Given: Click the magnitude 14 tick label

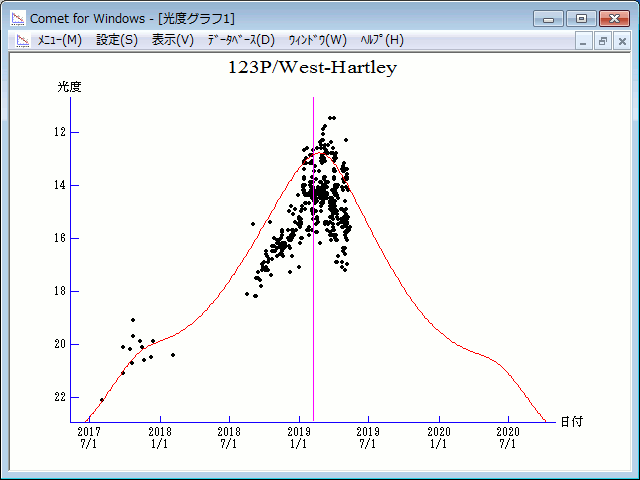Looking at the screenshot, I should 61,185.
